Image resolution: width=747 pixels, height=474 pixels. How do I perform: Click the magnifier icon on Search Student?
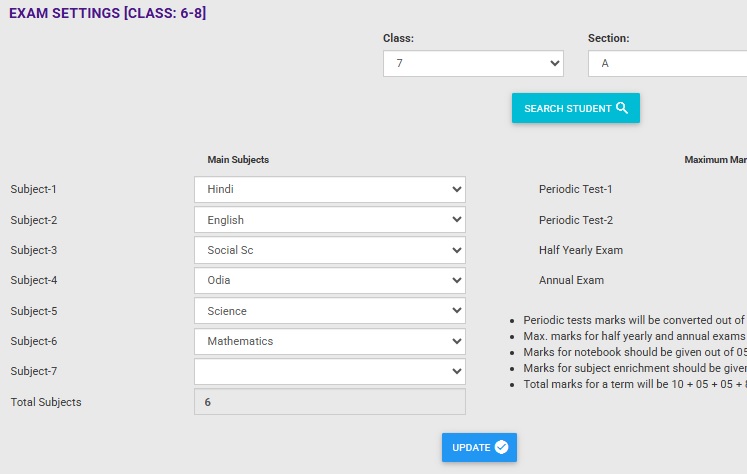click(622, 108)
